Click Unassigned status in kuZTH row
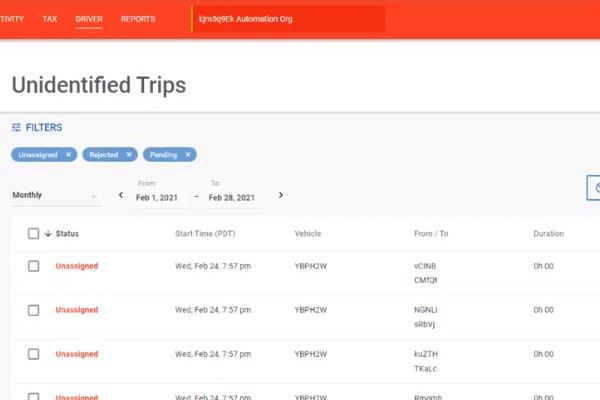 77,354
